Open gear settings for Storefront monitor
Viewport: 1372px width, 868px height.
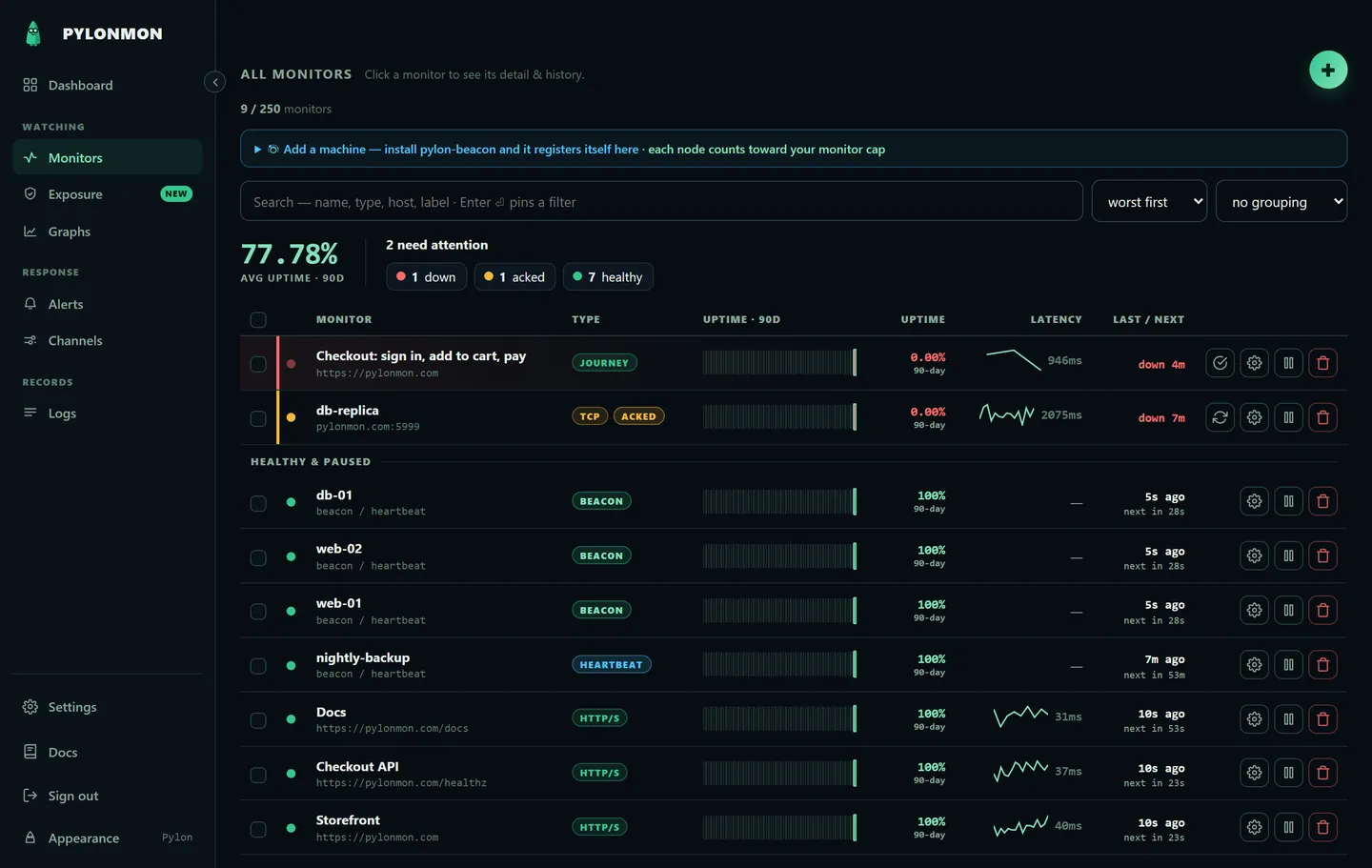click(1254, 827)
